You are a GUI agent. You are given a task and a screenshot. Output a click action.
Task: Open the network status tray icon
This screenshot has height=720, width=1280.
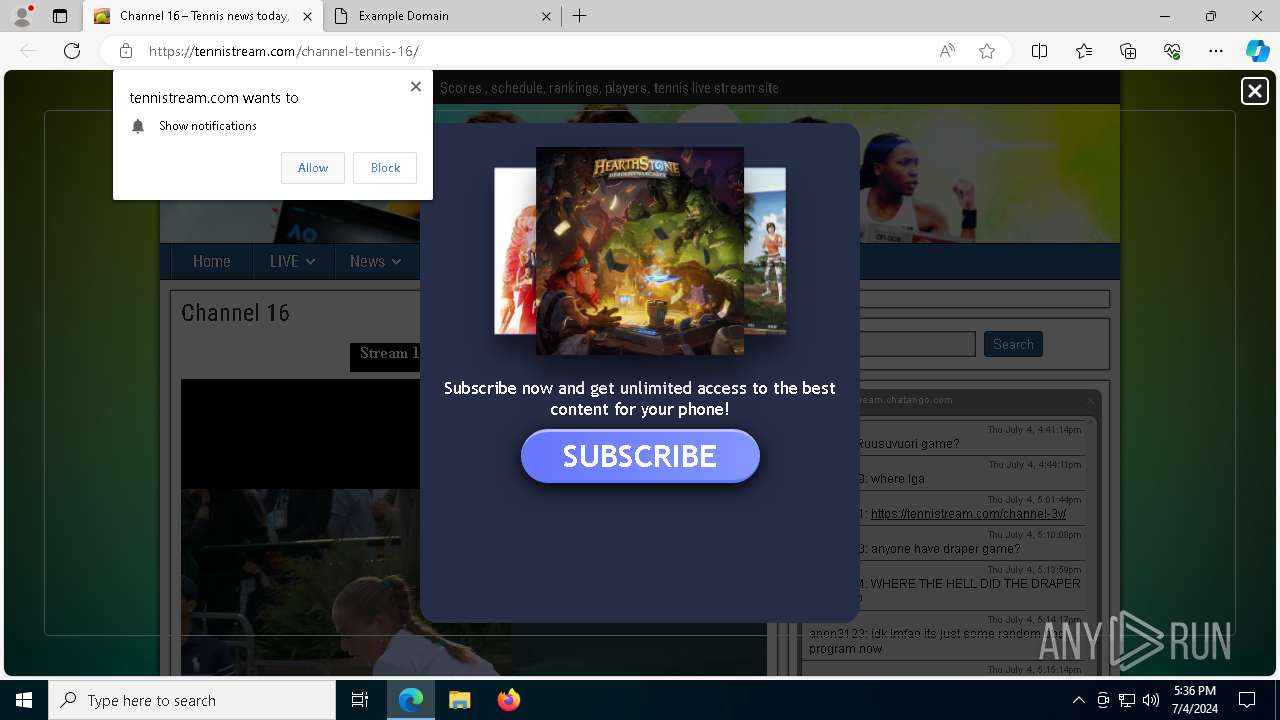1127,700
